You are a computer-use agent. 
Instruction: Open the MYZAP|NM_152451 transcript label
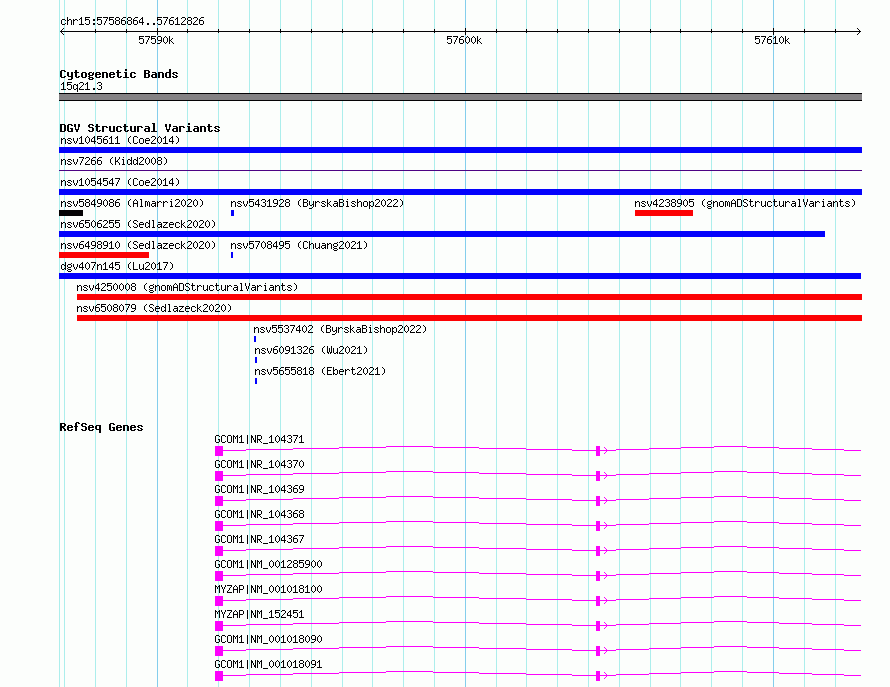coord(259,614)
